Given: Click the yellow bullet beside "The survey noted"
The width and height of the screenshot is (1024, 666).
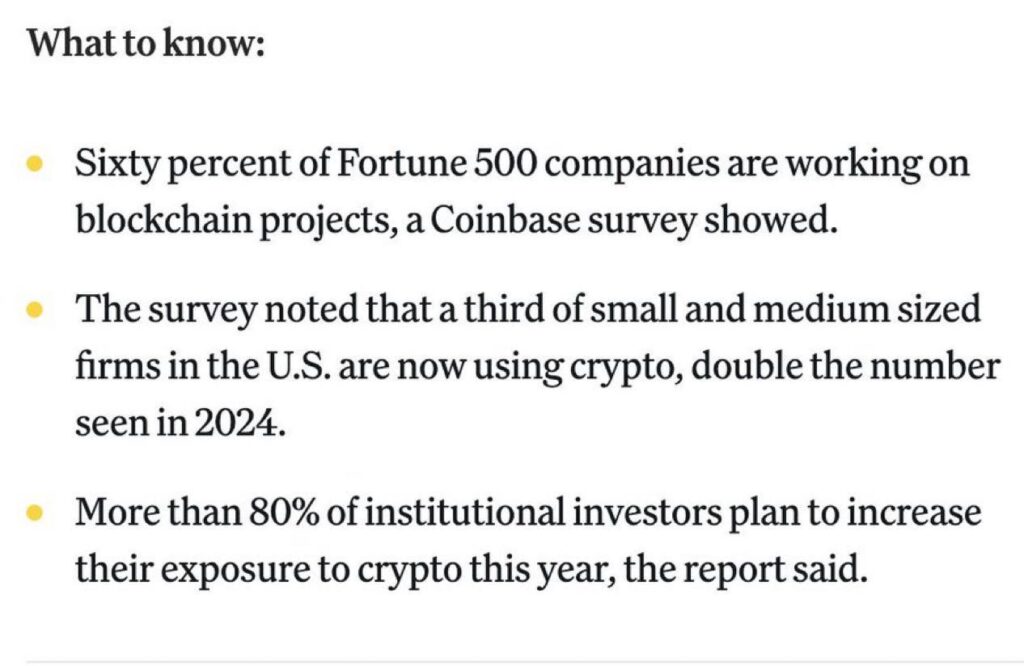Looking at the screenshot, I should click(x=35, y=312).
